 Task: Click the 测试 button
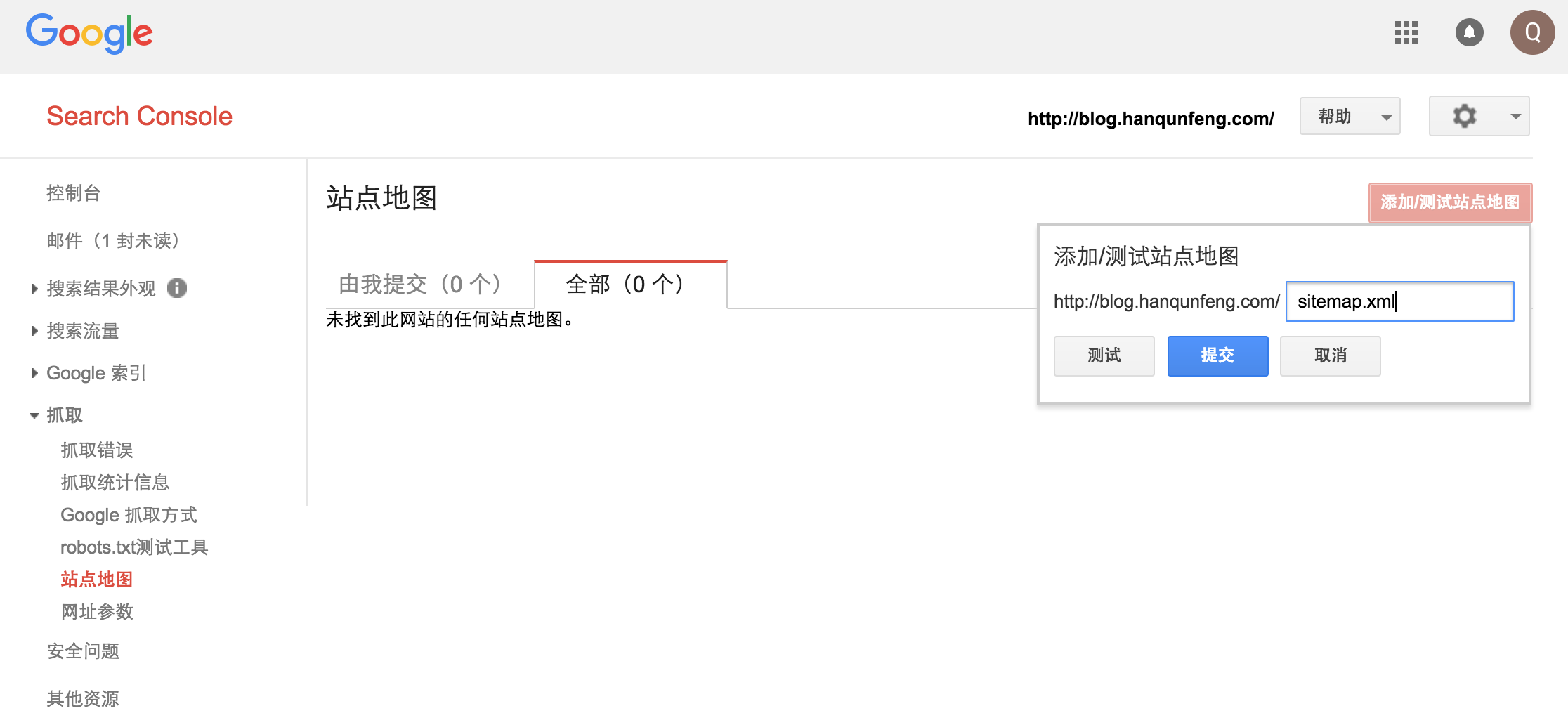point(1104,355)
